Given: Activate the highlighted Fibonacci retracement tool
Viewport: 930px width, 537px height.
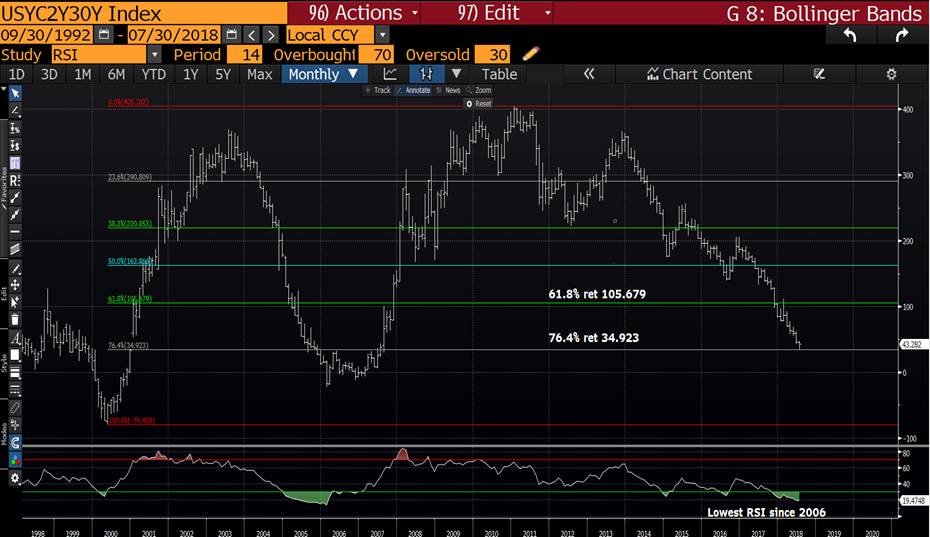Looking at the screenshot, I should (x=15, y=163).
